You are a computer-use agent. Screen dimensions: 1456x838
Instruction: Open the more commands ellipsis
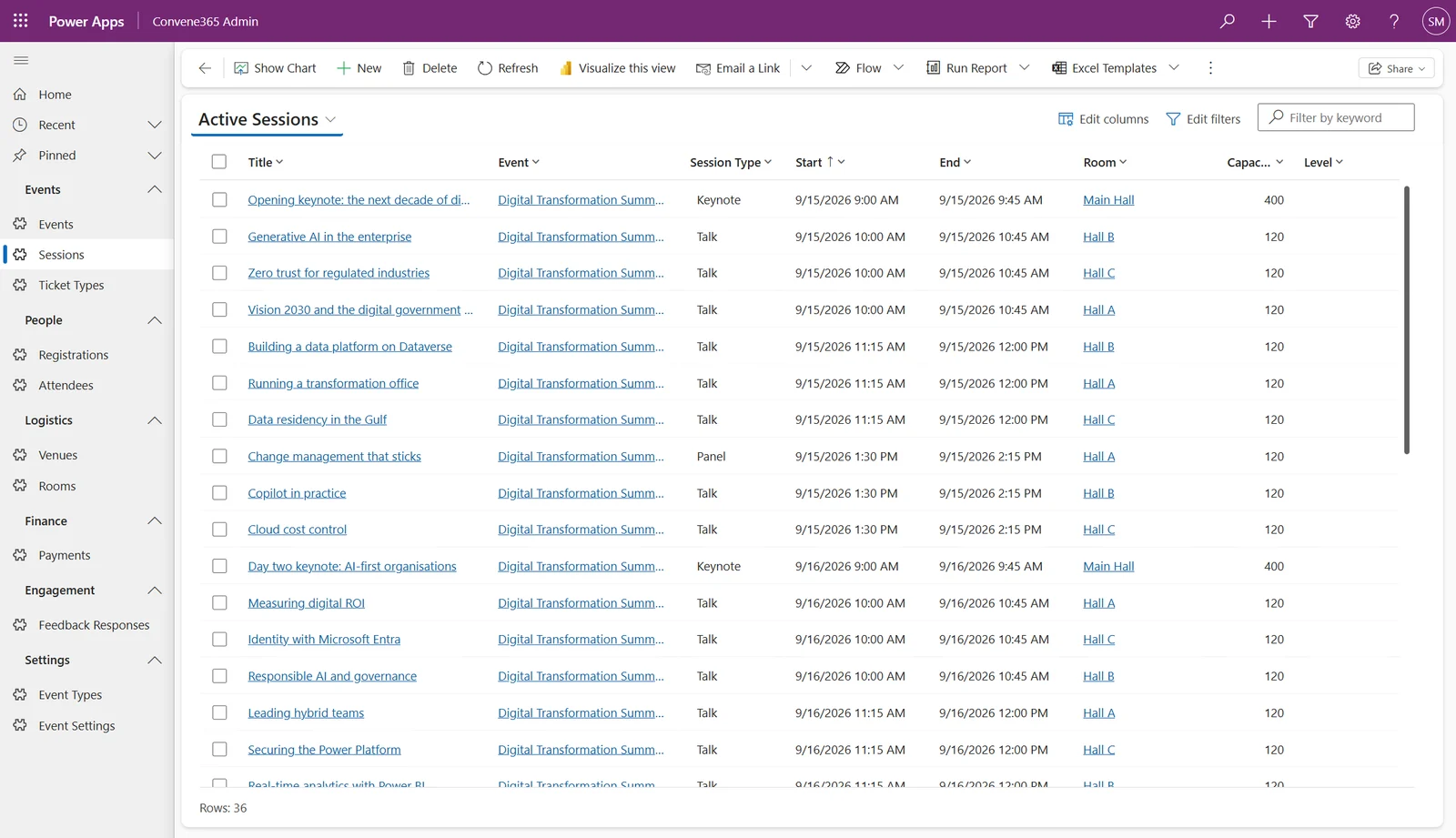(1210, 68)
